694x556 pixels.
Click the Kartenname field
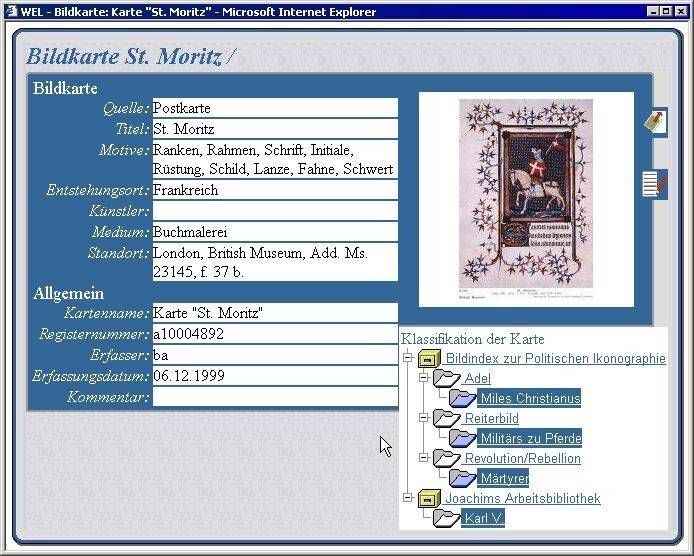275,313
